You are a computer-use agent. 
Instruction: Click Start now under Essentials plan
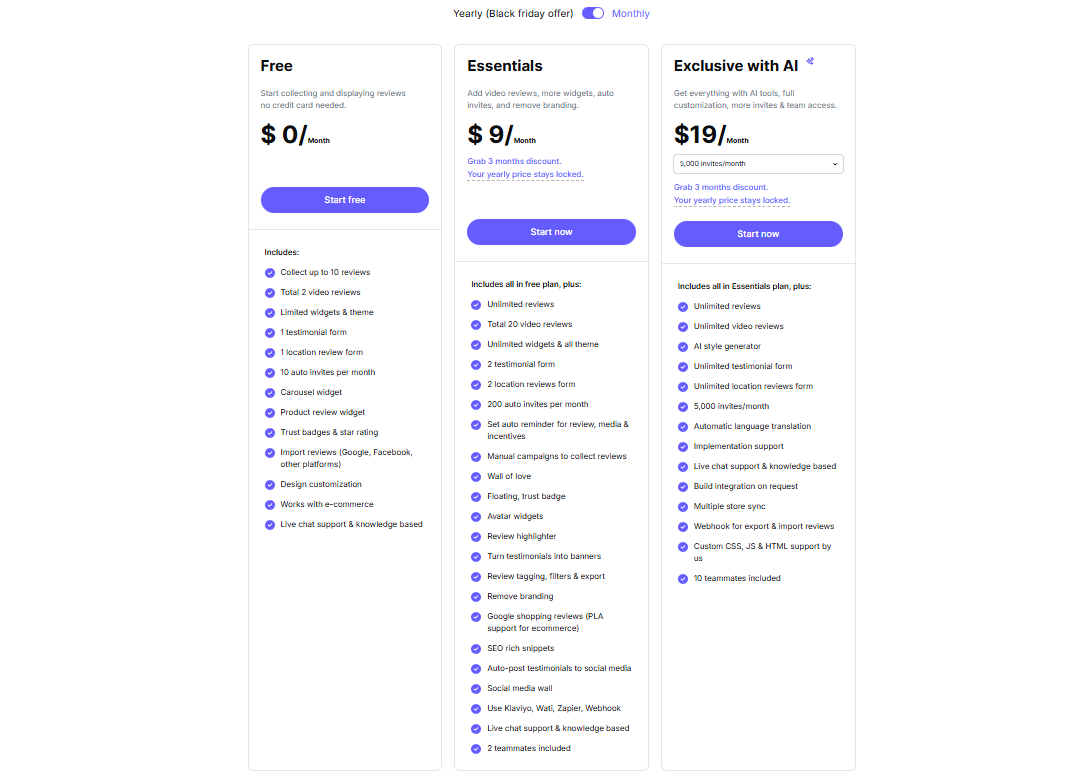551,232
